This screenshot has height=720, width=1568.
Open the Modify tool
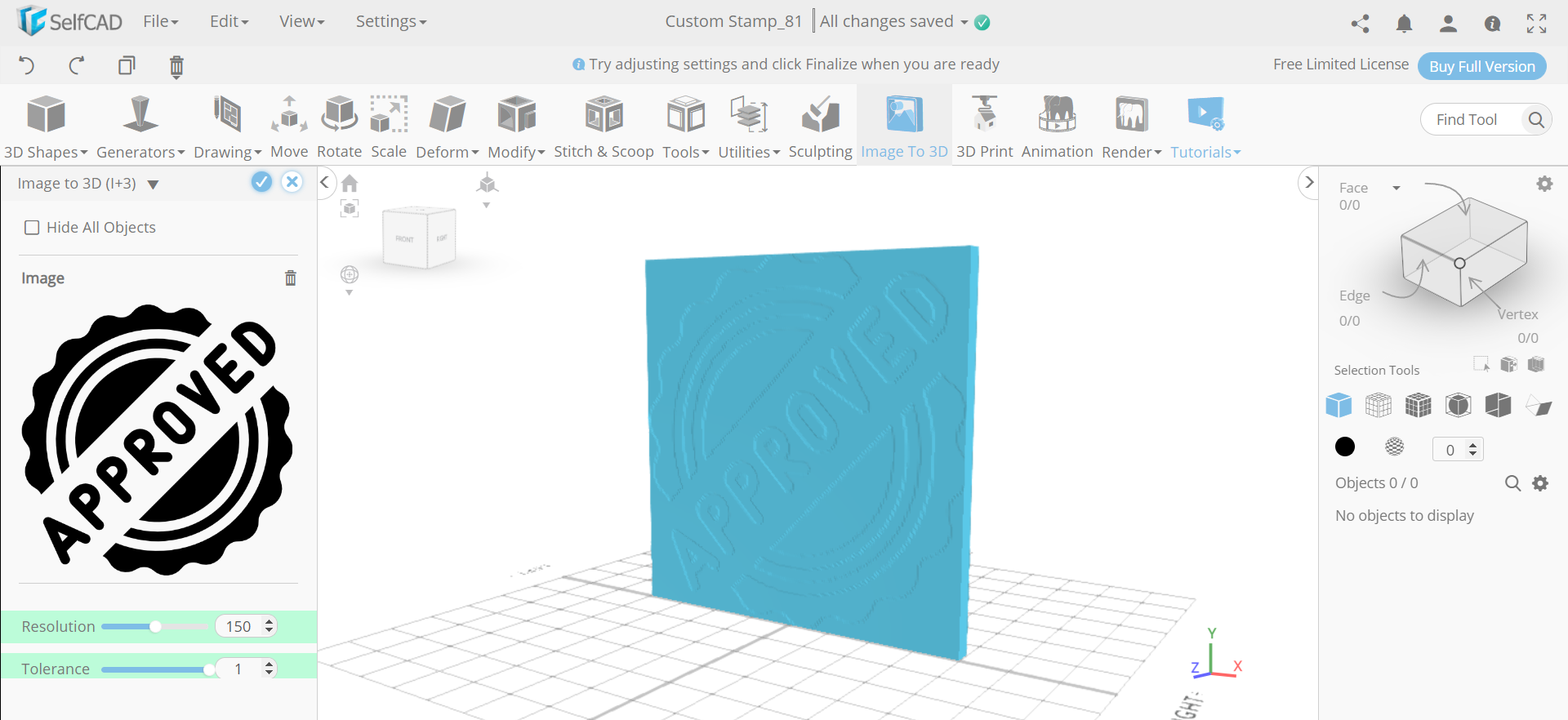point(516,127)
